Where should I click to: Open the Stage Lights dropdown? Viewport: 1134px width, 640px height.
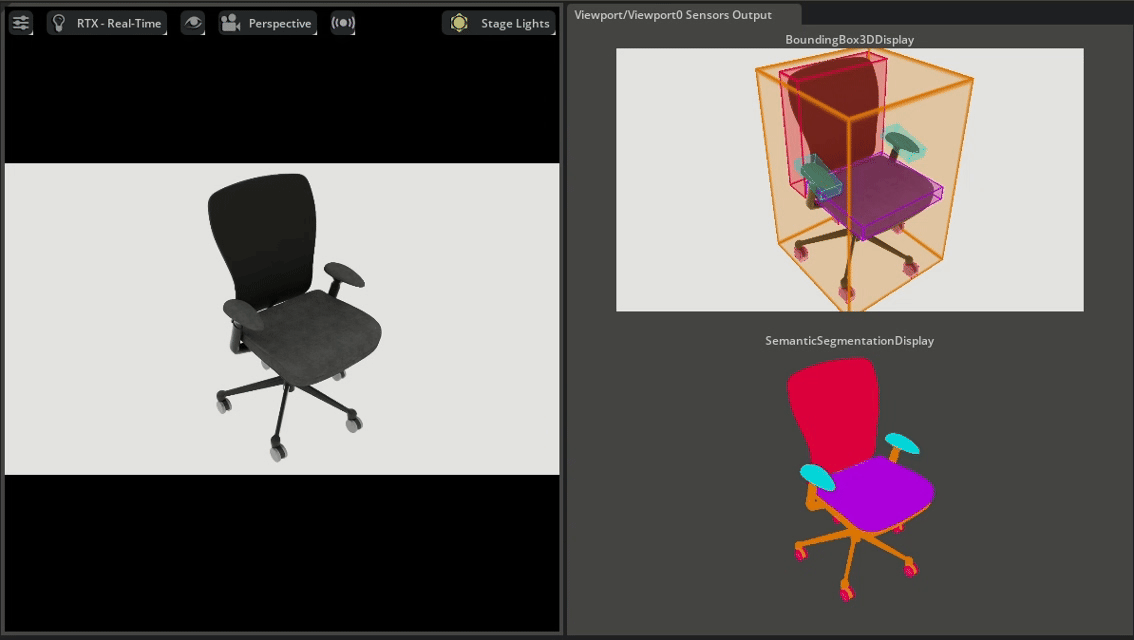514,23
